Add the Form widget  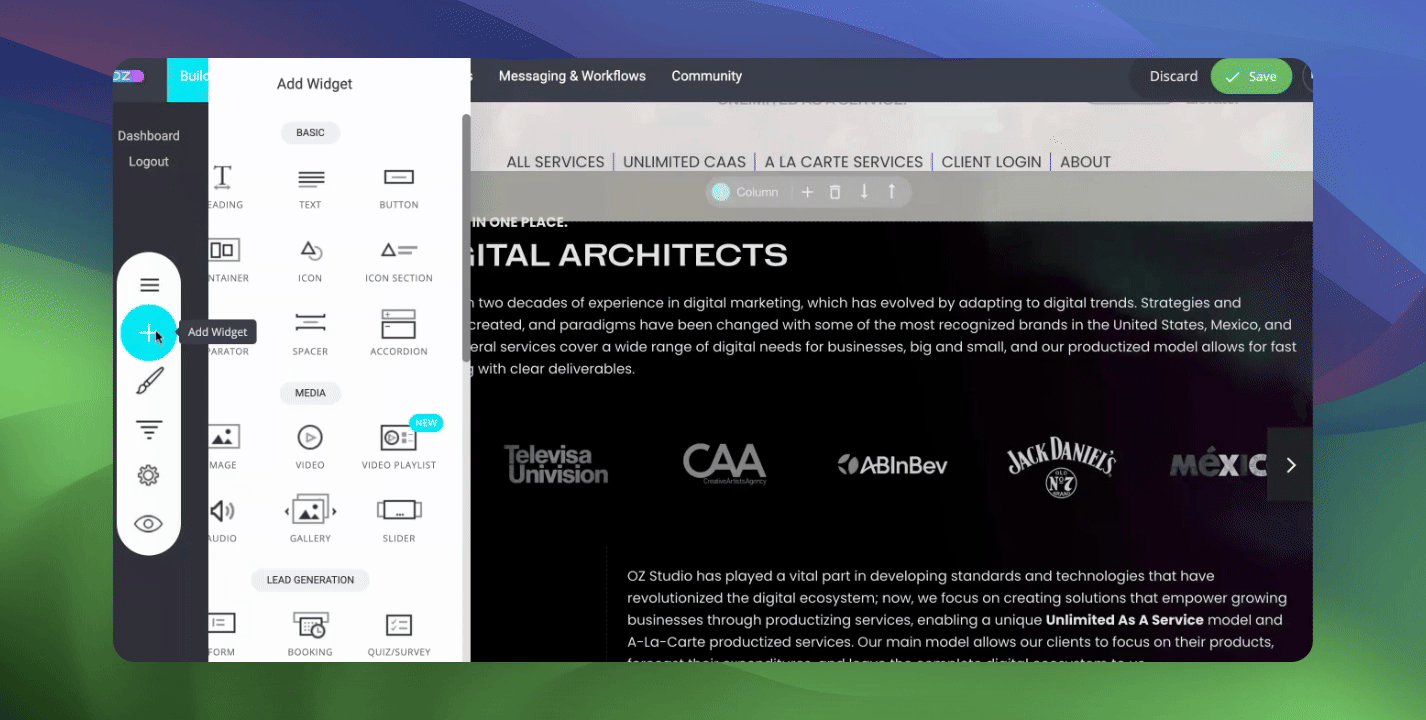coord(222,634)
